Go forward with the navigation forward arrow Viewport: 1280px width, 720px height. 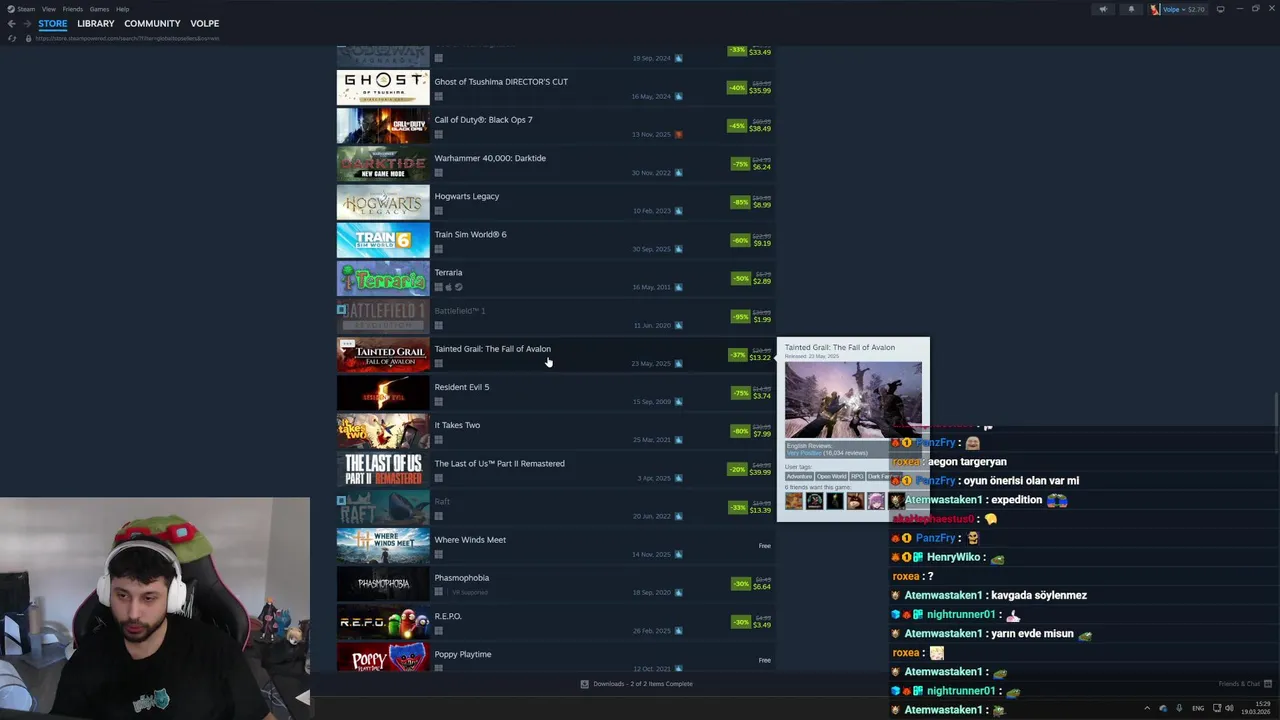pos(26,23)
